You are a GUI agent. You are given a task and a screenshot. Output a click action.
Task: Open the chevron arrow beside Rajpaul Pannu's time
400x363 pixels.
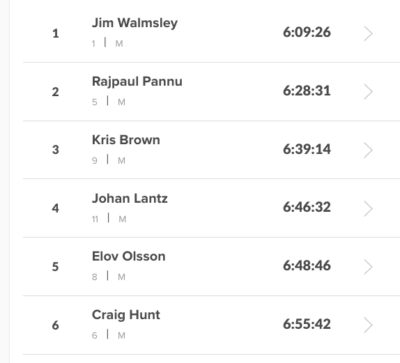[368, 92]
